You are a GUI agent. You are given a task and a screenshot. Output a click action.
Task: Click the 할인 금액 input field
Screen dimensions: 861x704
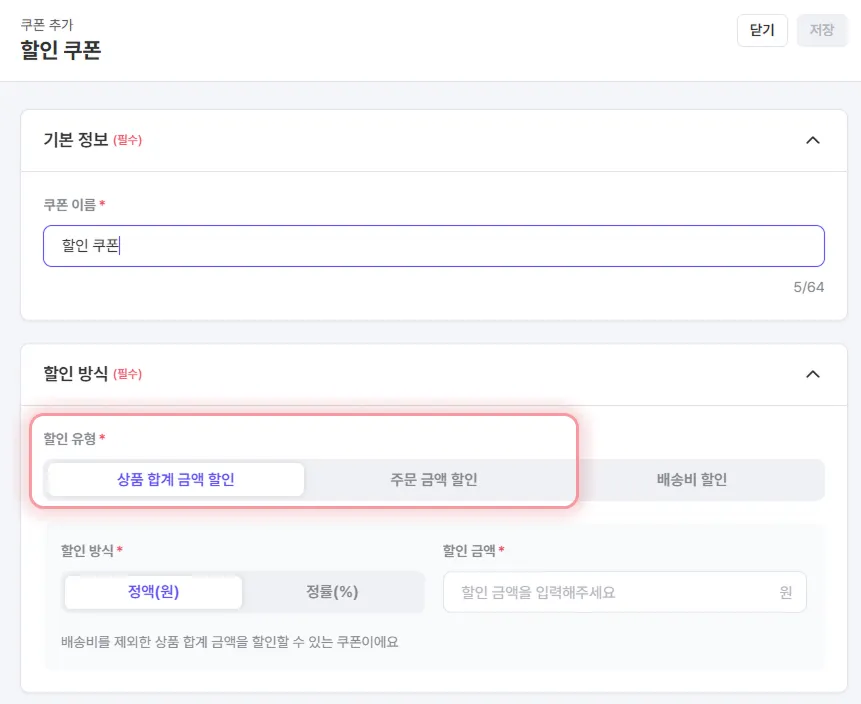(x=610, y=592)
